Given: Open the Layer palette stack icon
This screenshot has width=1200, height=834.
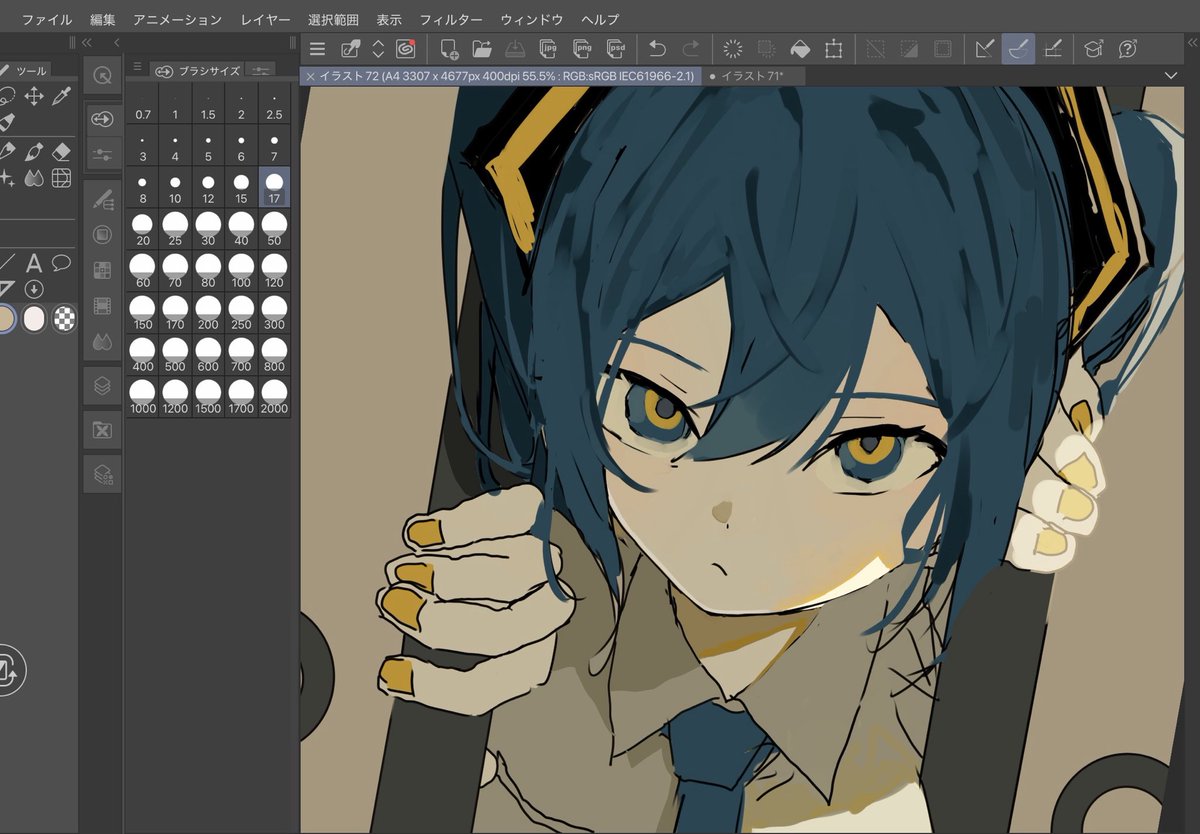Looking at the screenshot, I should tap(102, 385).
